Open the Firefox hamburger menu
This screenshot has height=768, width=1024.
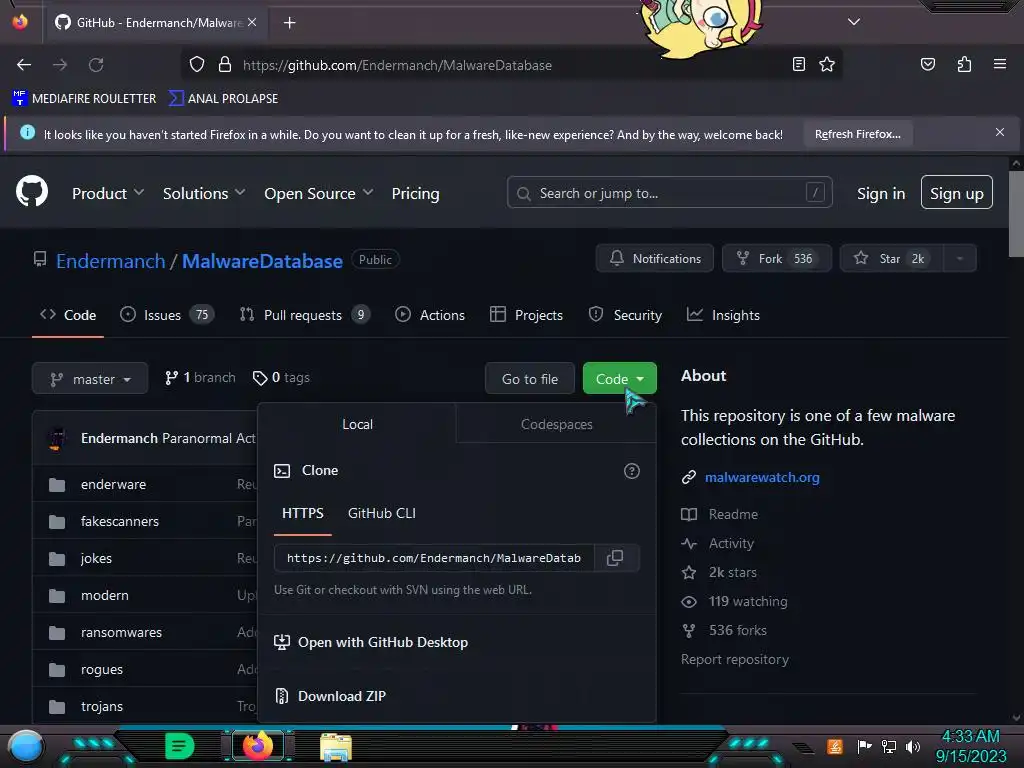coord(999,64)
